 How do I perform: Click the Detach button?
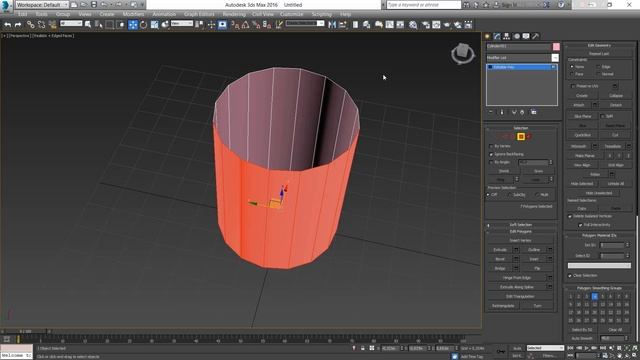(616, 105)
